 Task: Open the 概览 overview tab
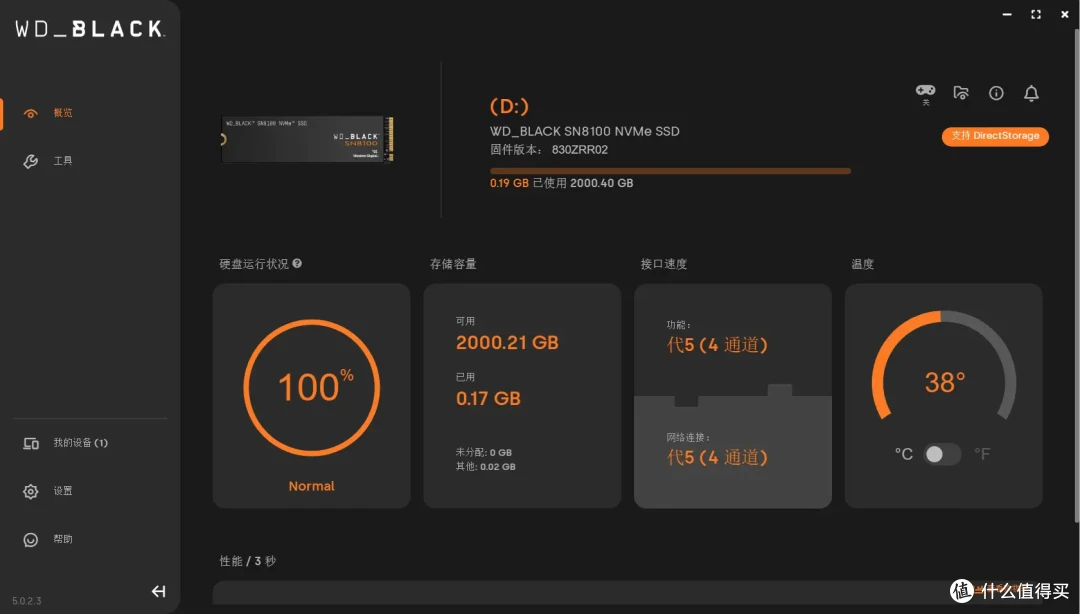63,113
